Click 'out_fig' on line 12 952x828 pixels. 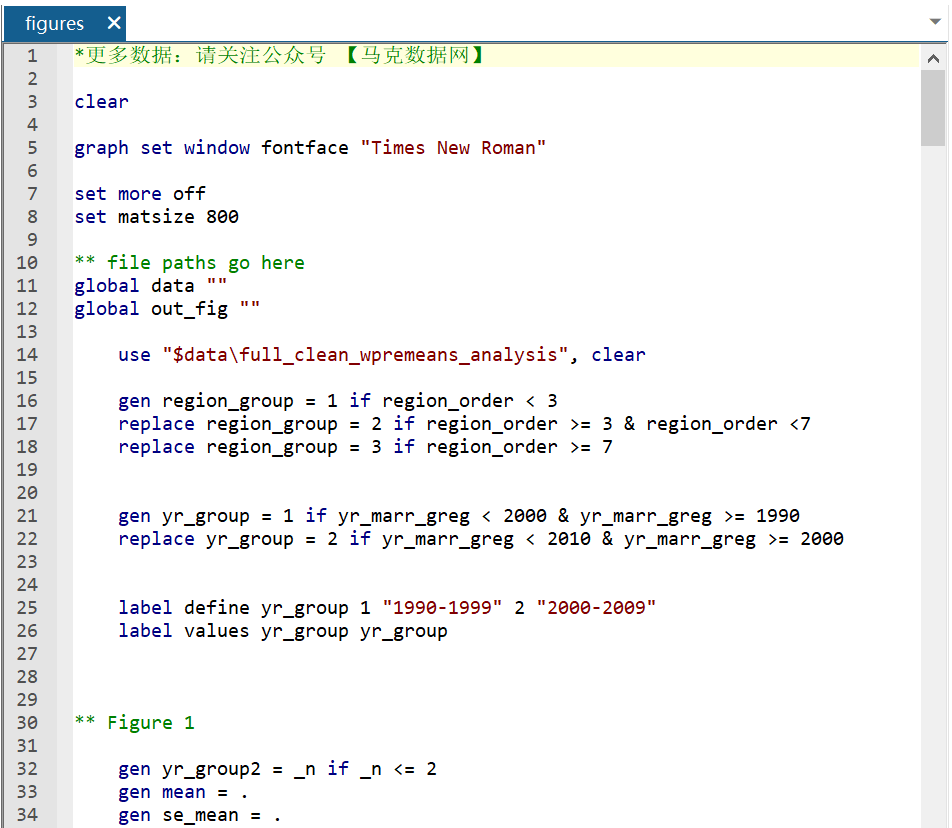(189, 309)
